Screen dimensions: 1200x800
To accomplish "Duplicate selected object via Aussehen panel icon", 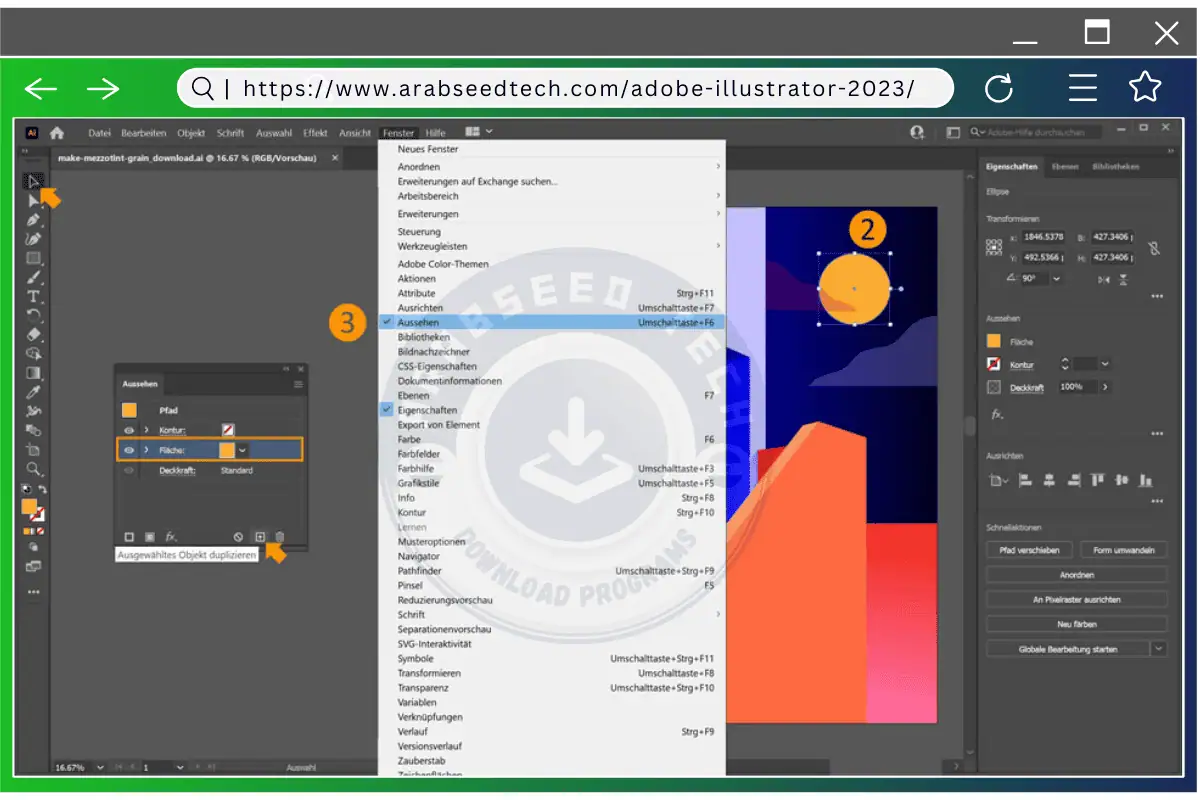I will (x=261, y=537).
